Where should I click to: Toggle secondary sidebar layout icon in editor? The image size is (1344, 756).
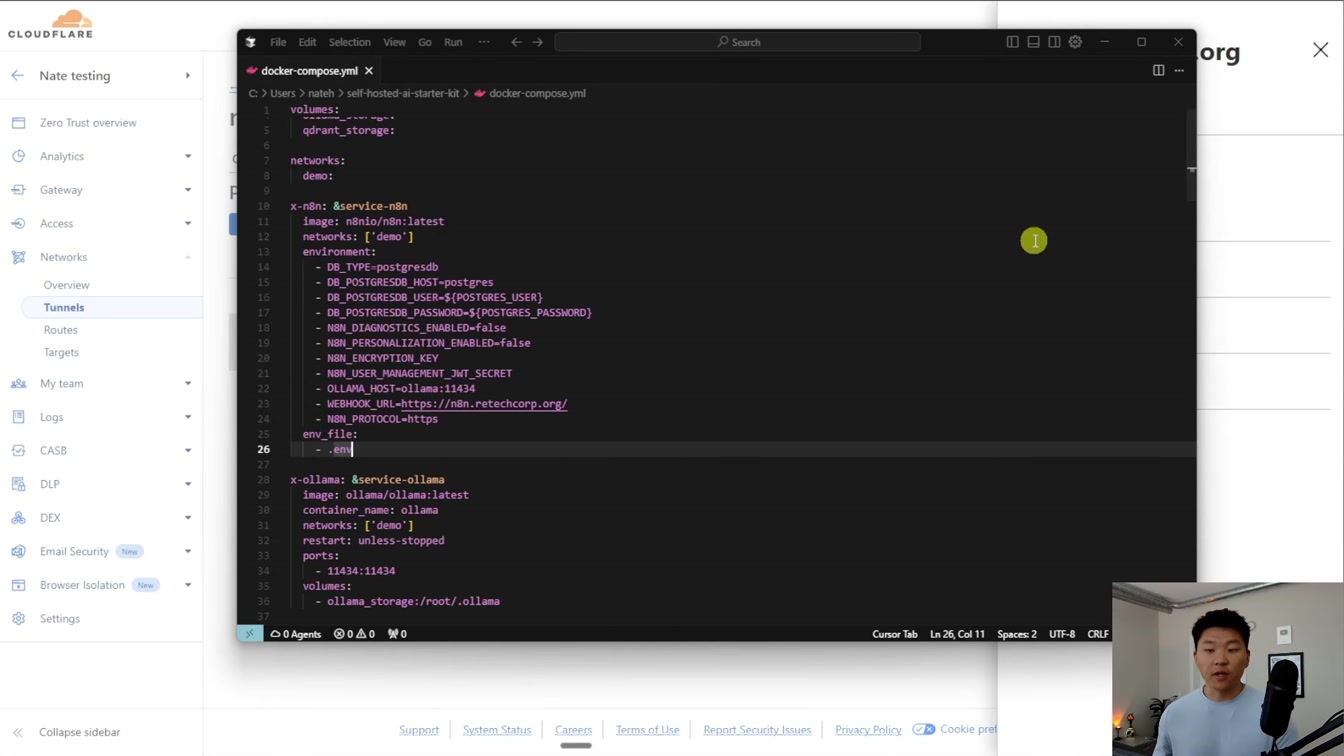[x=1054, y=42]
